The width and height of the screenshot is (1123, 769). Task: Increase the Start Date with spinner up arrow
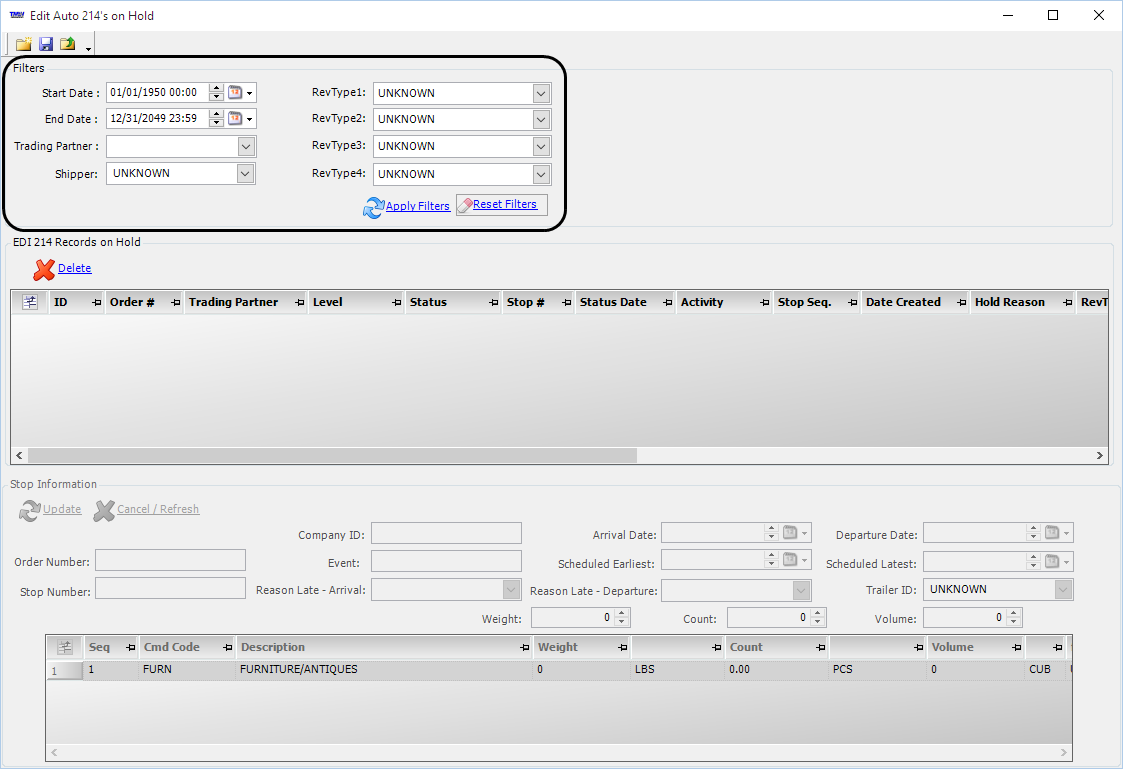(216, 89)
